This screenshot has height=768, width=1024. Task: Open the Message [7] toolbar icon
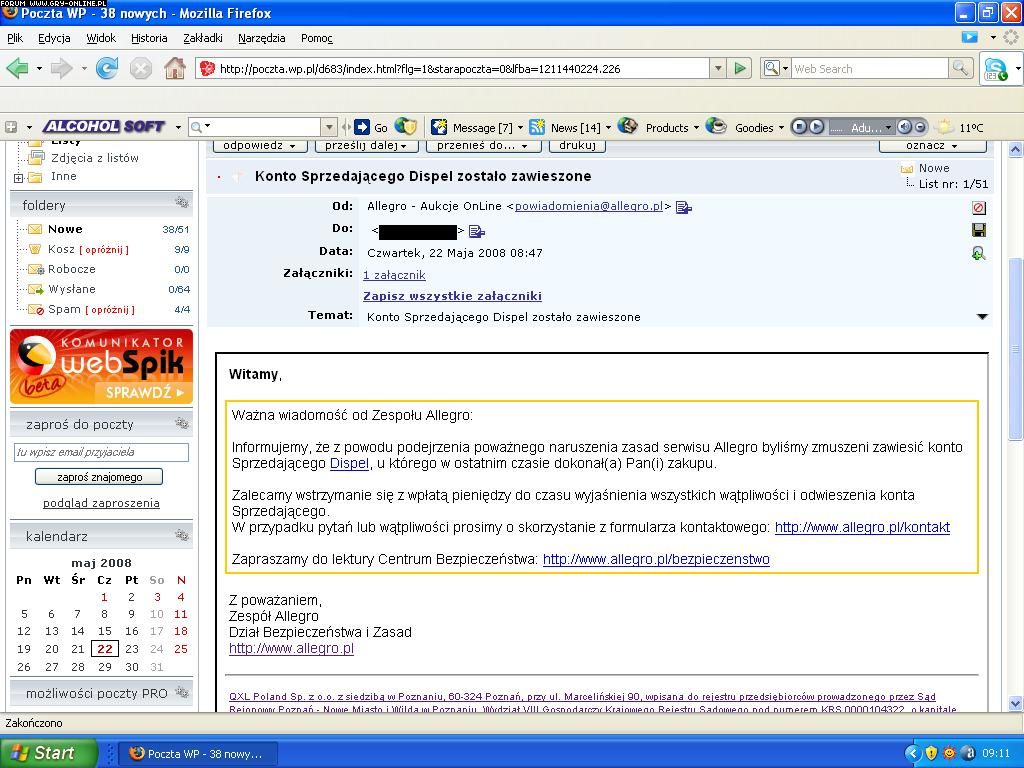pos(439,127)
